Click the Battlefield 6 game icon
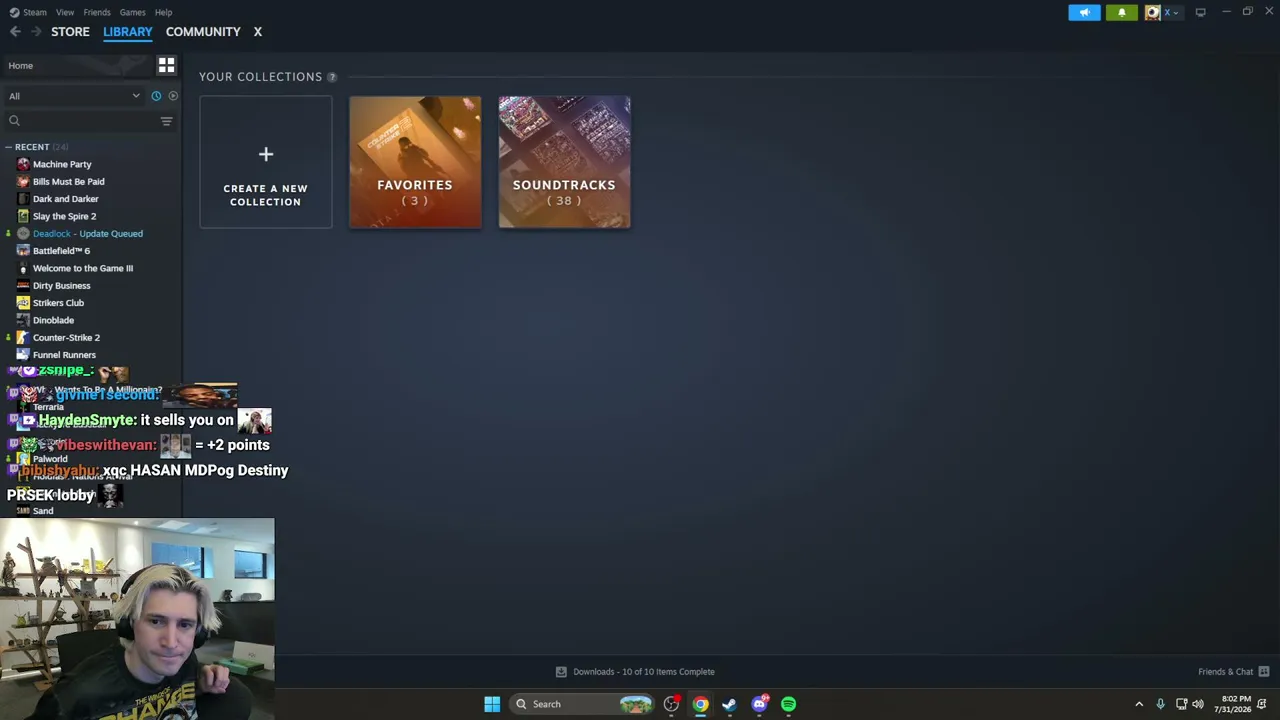 tap(23, 251)
